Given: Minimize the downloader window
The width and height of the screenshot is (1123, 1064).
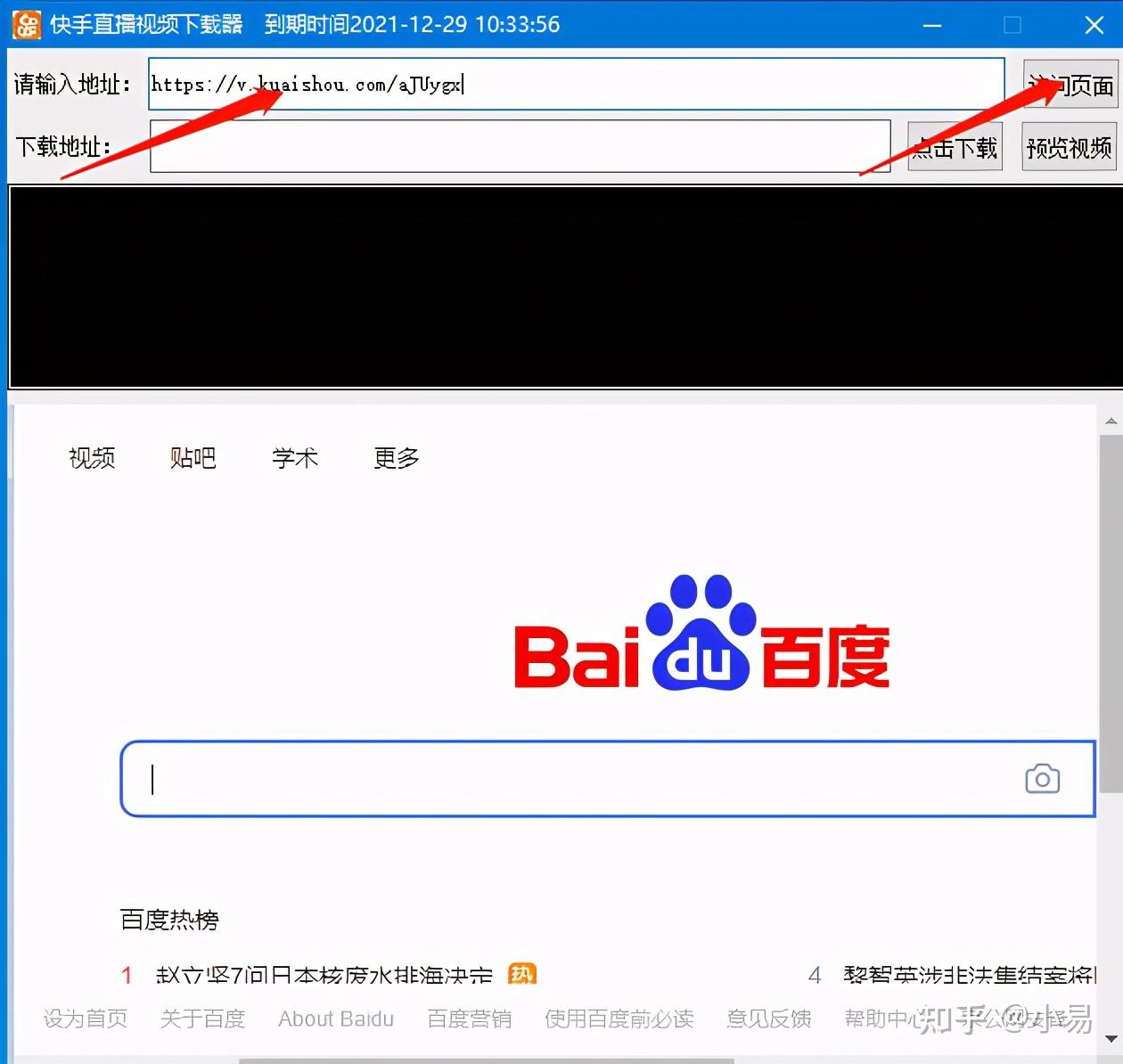Looking at the screenshot, I should [932, 25].
